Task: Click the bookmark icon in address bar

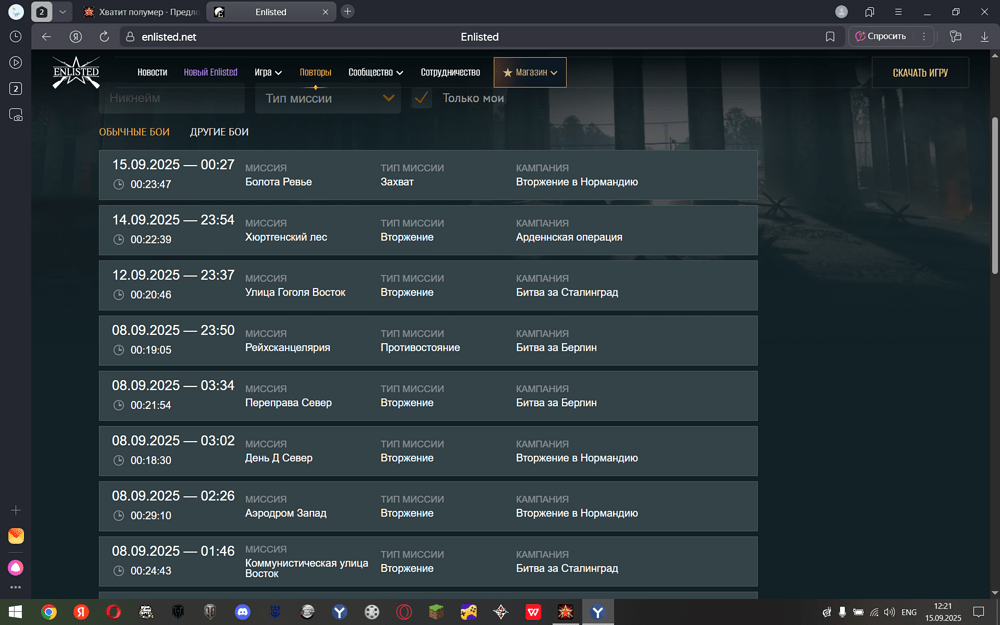Action: pos(830,37)
